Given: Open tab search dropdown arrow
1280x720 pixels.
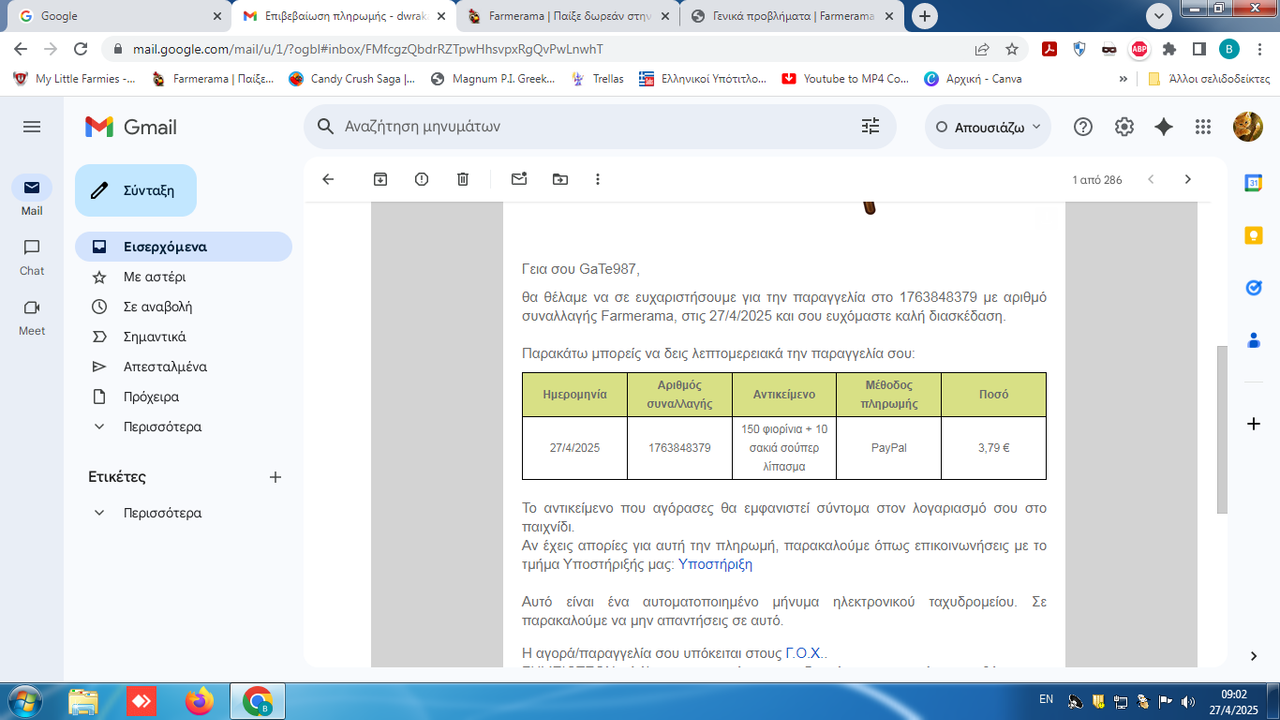Looking at the screenshot, I should tap(1159, 16).
